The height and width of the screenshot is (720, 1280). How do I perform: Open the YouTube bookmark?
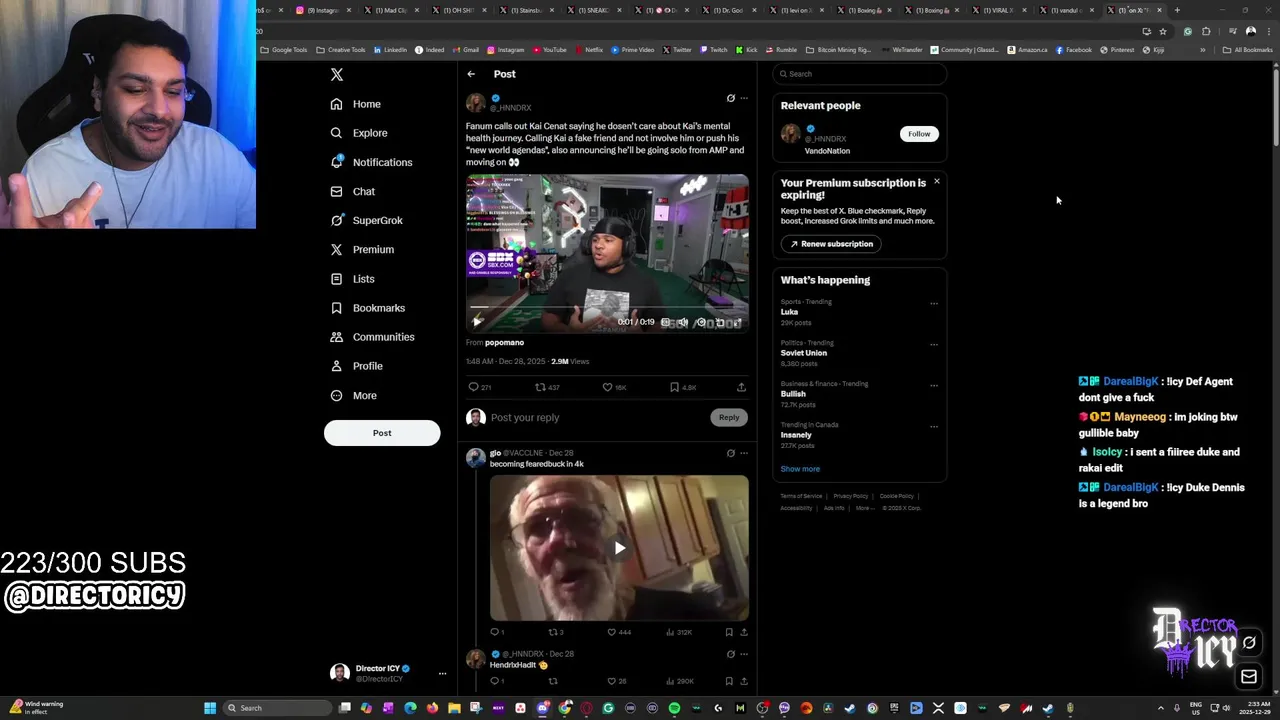pyautogui.click(x=550, y=50)
